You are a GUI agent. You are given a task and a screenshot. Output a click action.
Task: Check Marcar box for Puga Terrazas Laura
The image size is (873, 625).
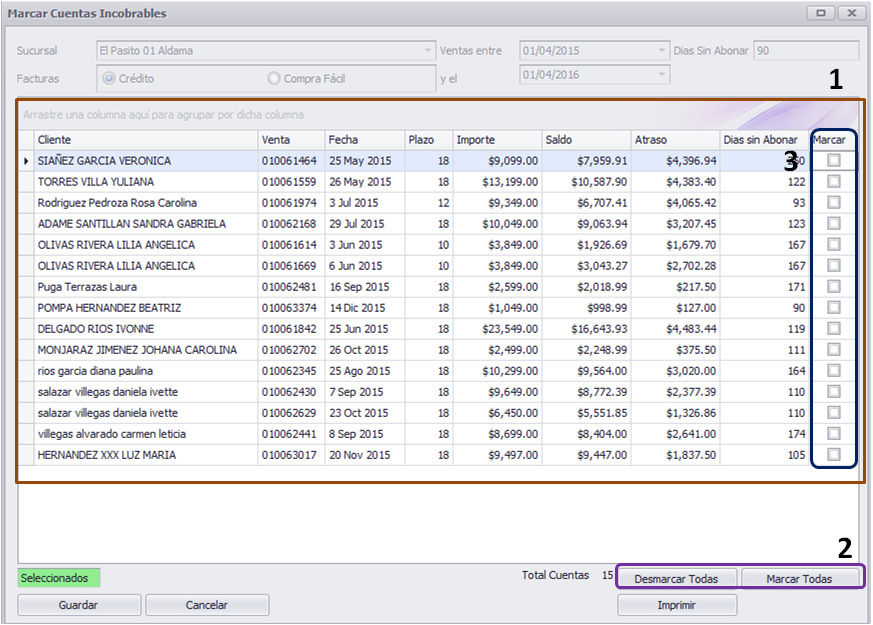click(x=833, y=287)
